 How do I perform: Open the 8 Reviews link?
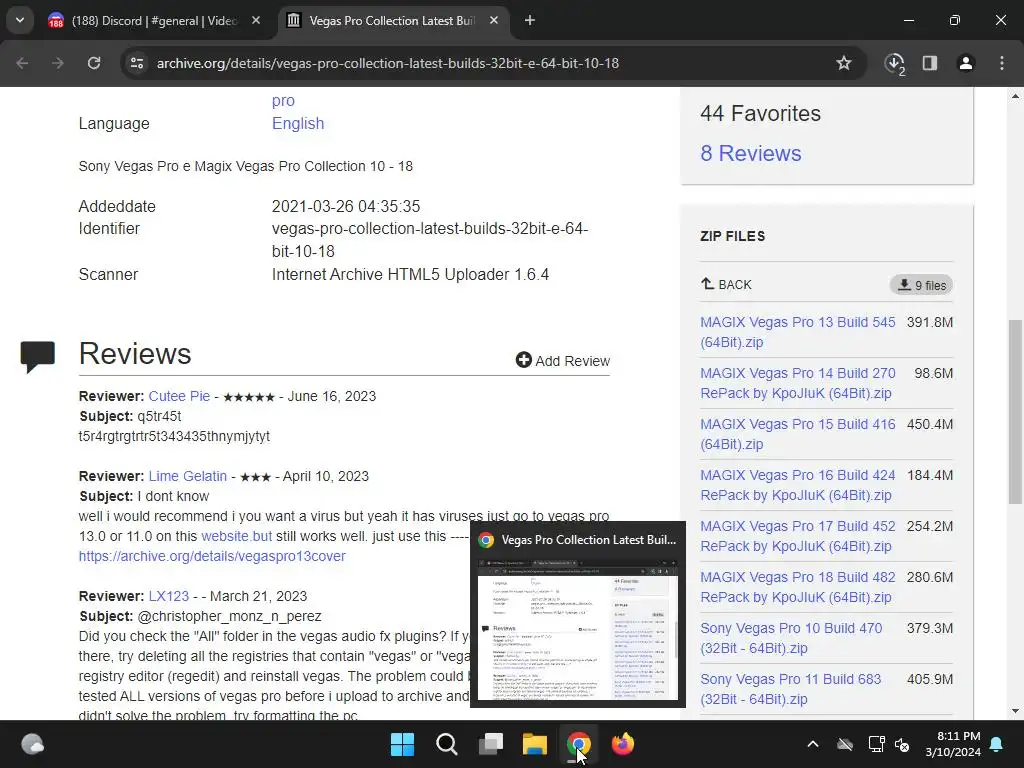[750, 153]
